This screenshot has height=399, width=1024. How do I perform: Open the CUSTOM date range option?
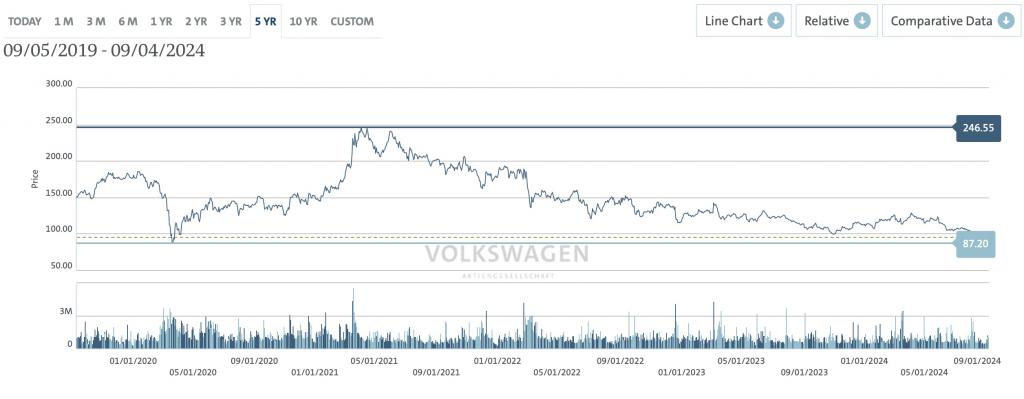pyautogui.click(x=352, y=21)
